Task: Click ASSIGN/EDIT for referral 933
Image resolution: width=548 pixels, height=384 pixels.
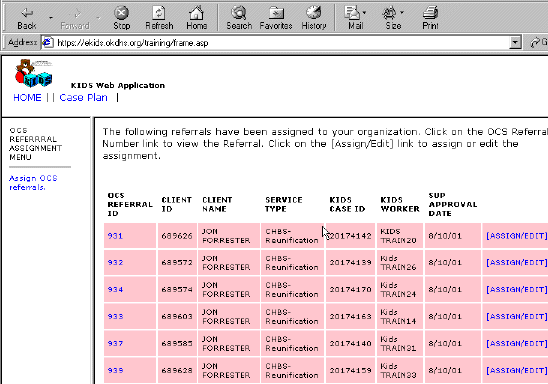Action: click(517, 316)
